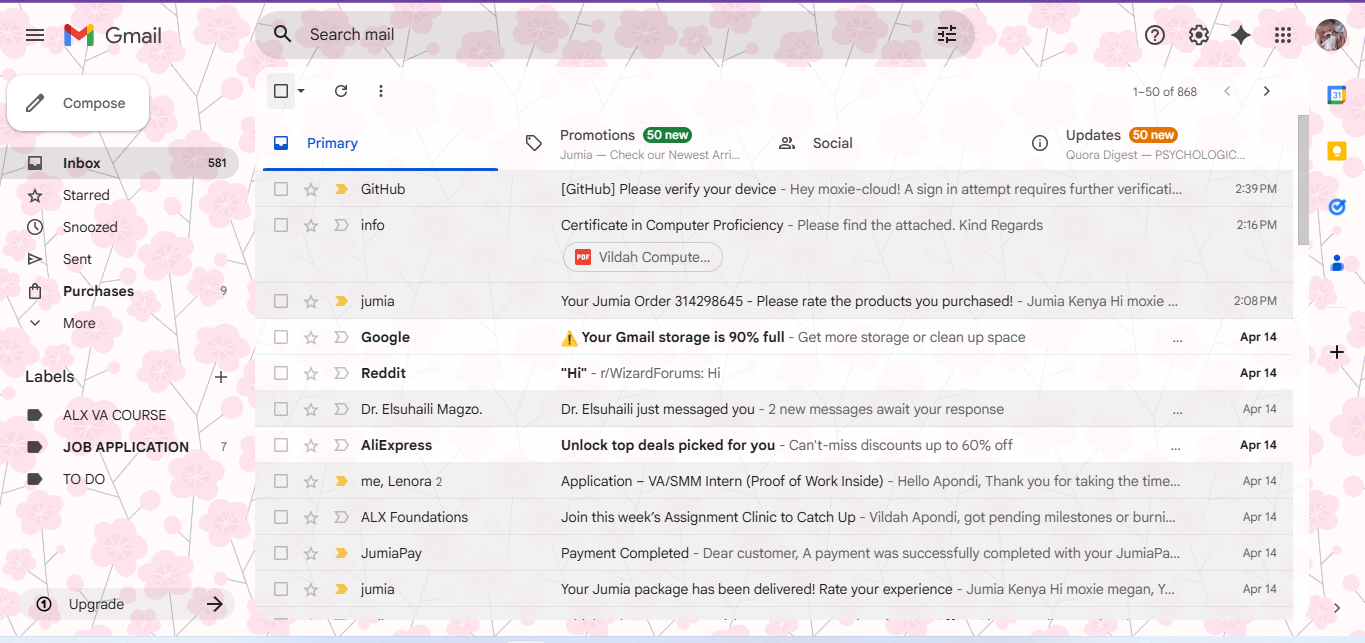This screenshot has width=1365, height=643.
Task: Star the AliExpress email
Action: click(311, 445)
